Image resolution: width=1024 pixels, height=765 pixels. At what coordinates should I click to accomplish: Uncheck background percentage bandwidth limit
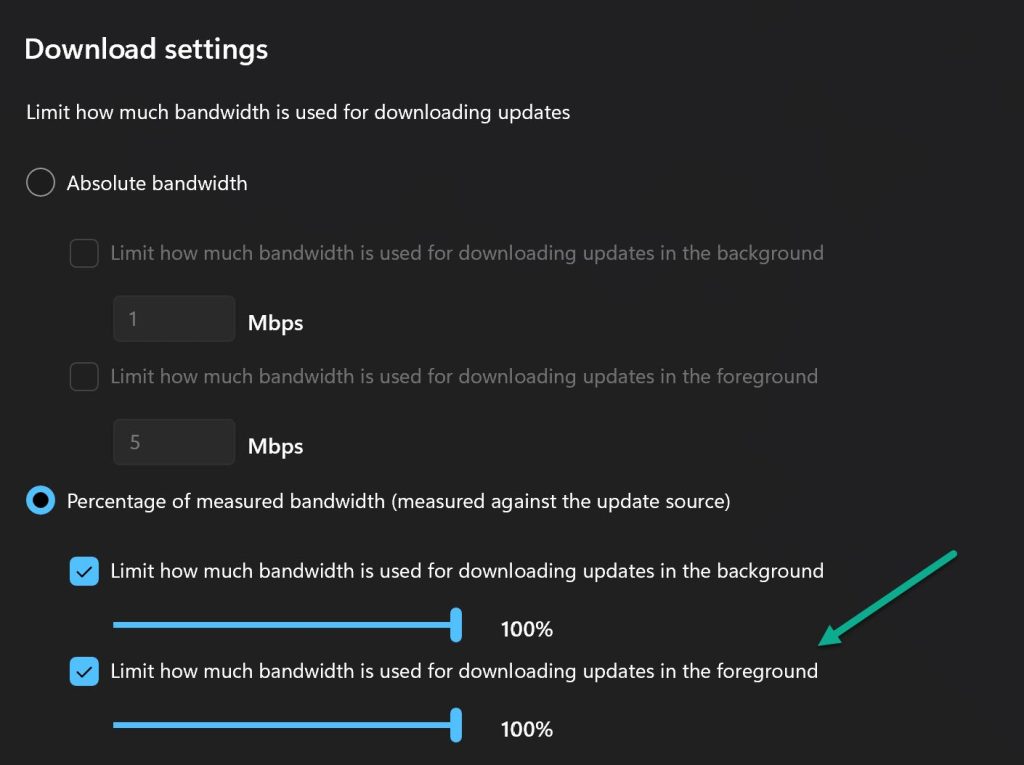(84, 571)
